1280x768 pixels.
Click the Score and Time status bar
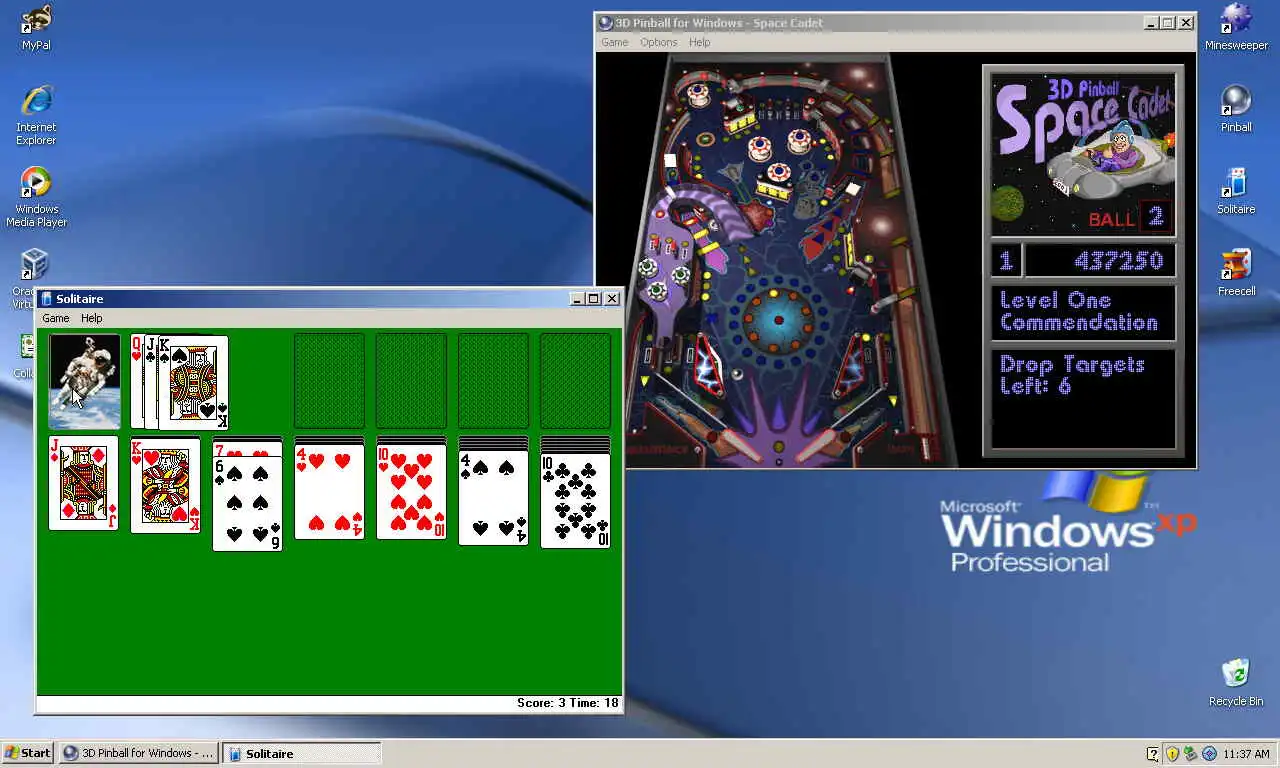click(x=329, y=703)
